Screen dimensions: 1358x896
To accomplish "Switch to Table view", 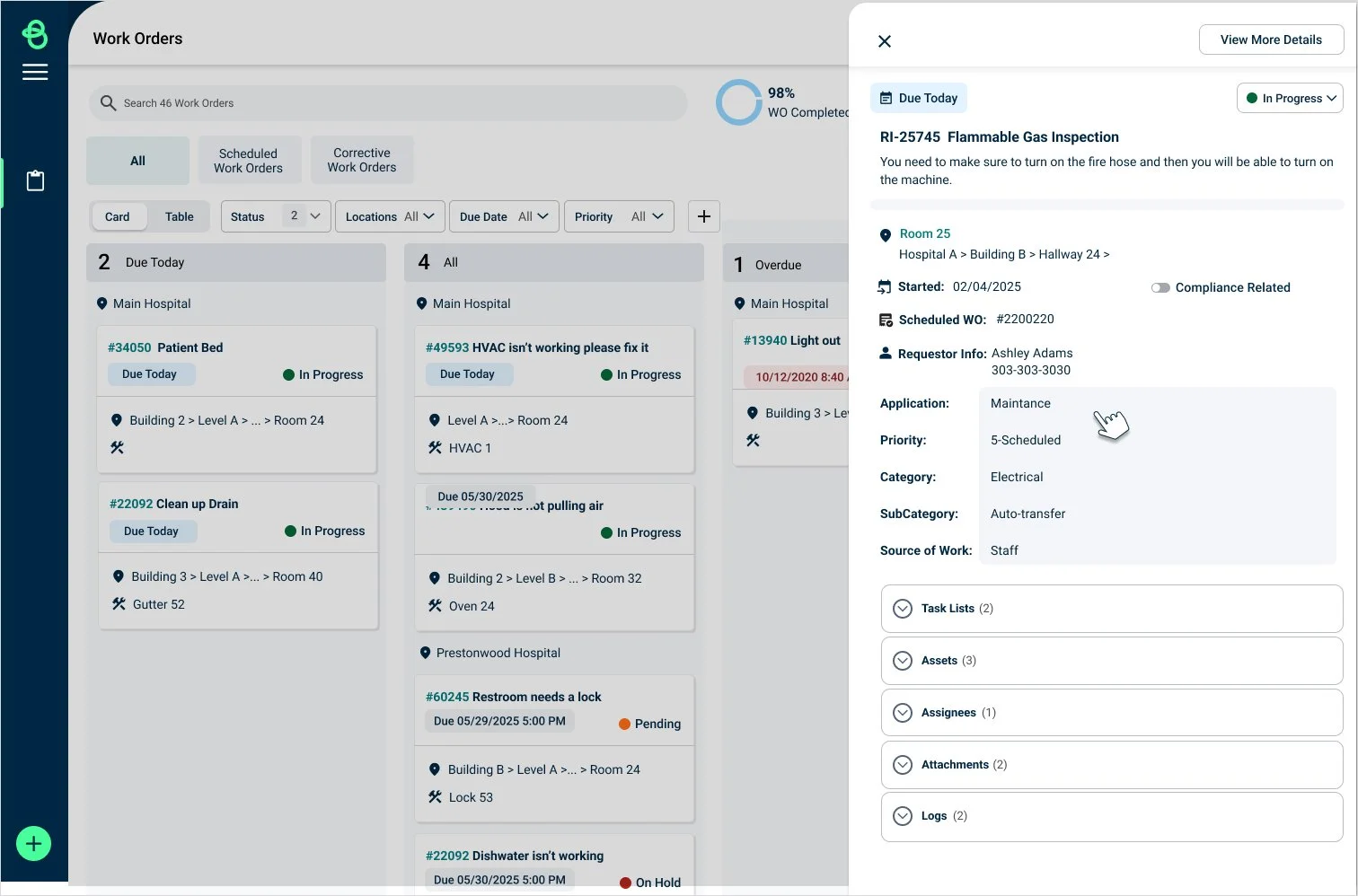I will [x=179, y=216].
